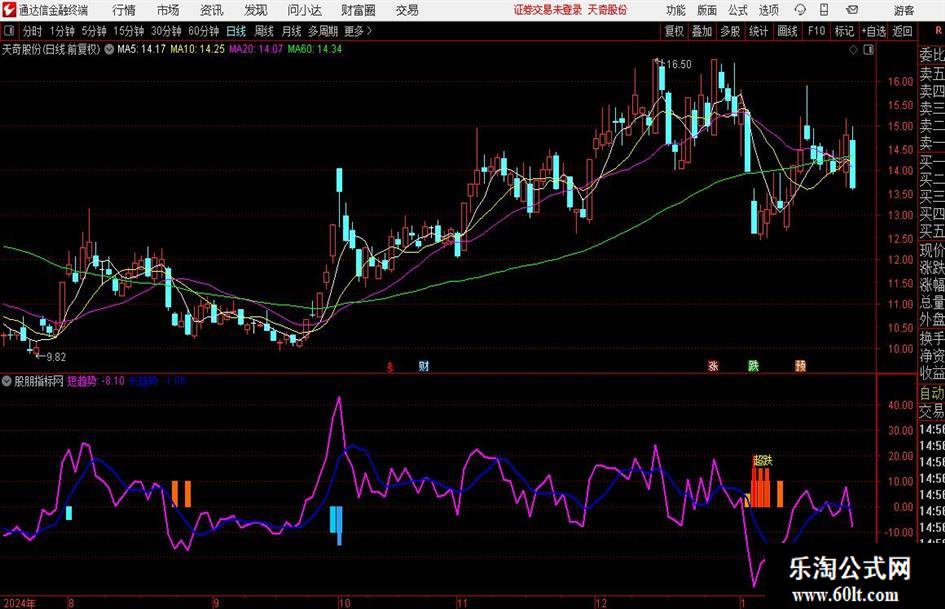Click the month 10 marker on time axis
Image resolution: width=945 pixels, height=609 pixels.
click(344, 602)
